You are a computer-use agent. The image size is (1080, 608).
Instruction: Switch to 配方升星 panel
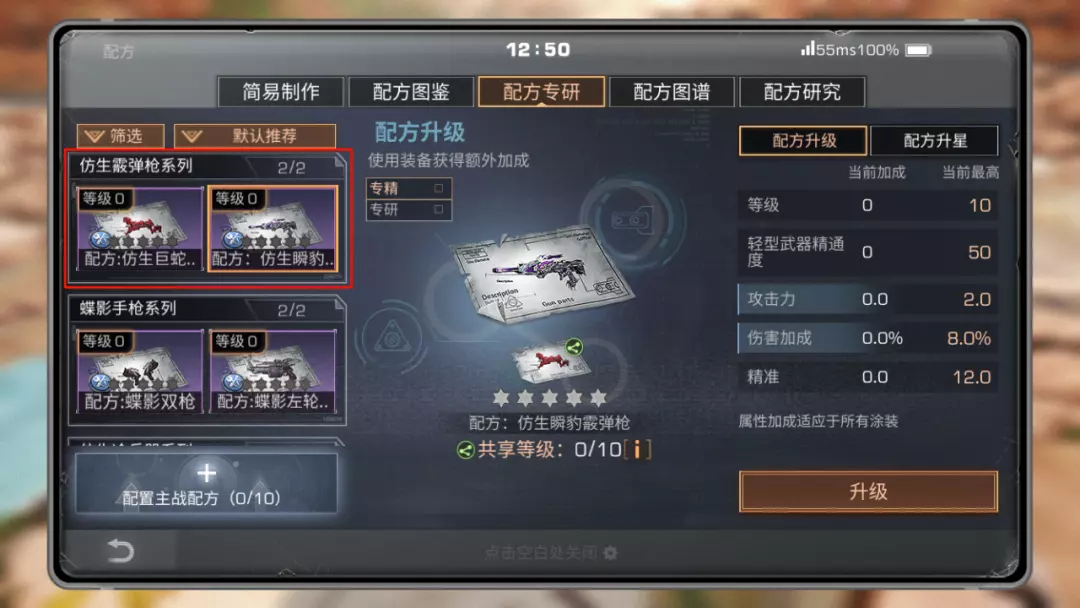tap(934, 141)
